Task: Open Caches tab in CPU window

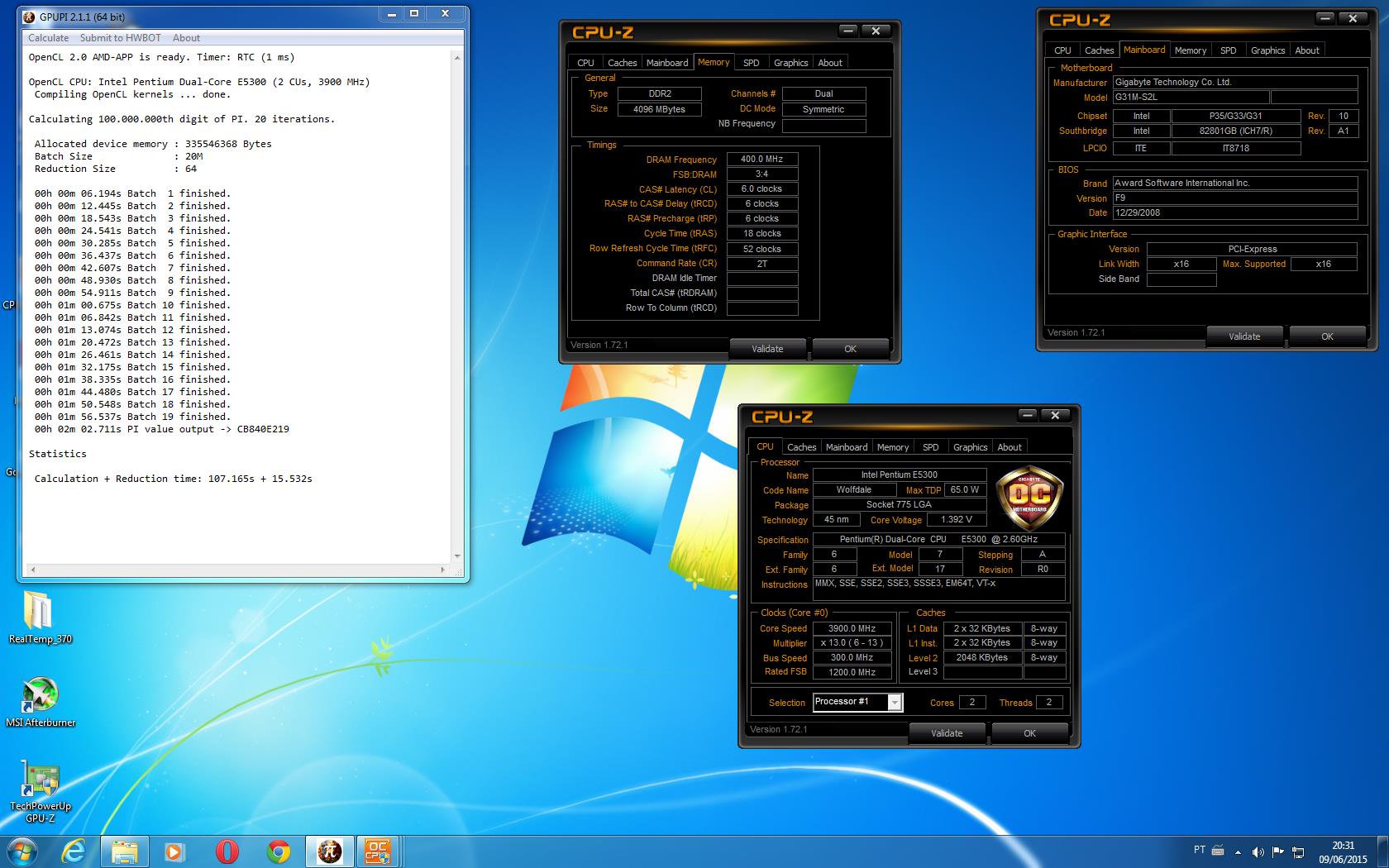Action: click(x=801, y=447)
